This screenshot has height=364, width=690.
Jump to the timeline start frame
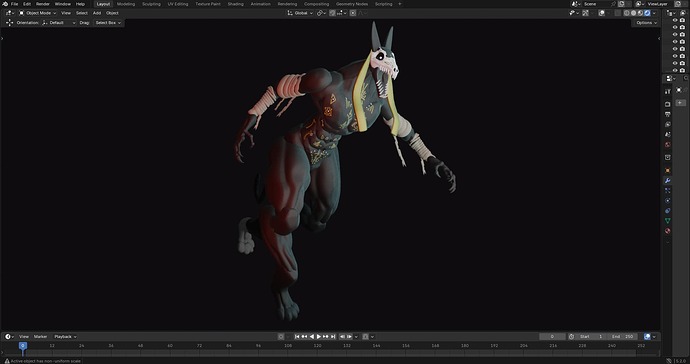click(x=297, y=336)
